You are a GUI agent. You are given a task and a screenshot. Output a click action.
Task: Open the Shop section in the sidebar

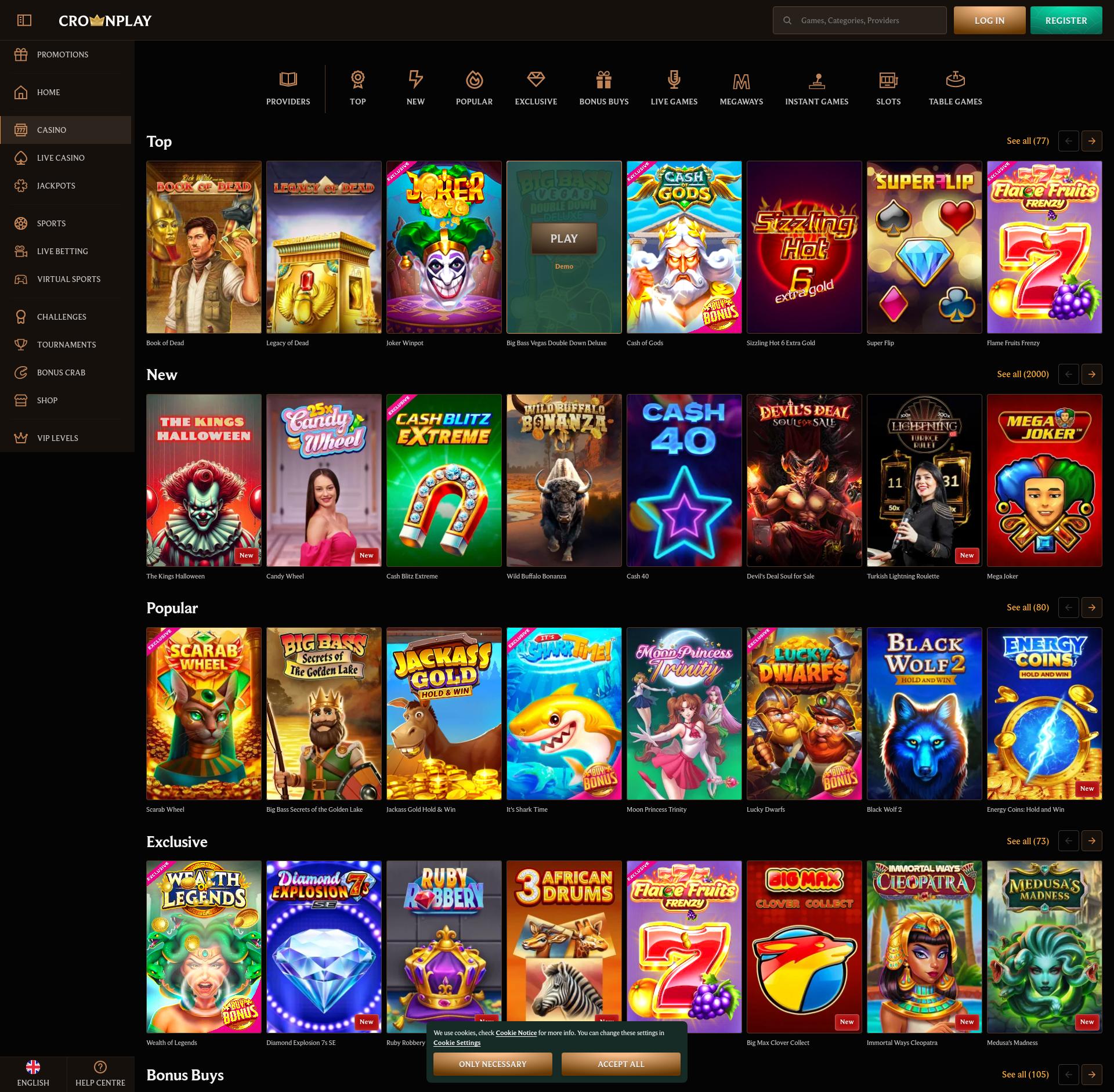click(x=46, y=400)
